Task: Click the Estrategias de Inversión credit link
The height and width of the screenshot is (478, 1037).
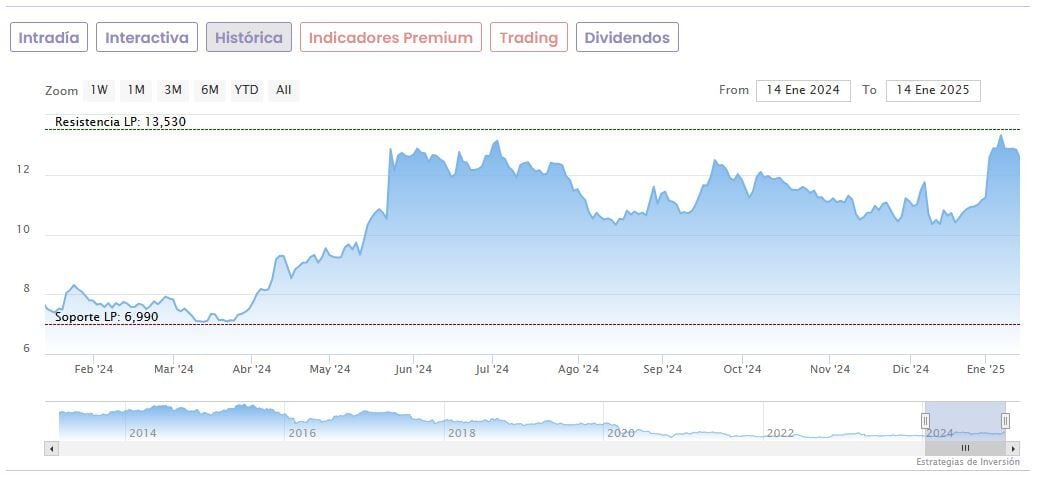Action: click(967, 462)
